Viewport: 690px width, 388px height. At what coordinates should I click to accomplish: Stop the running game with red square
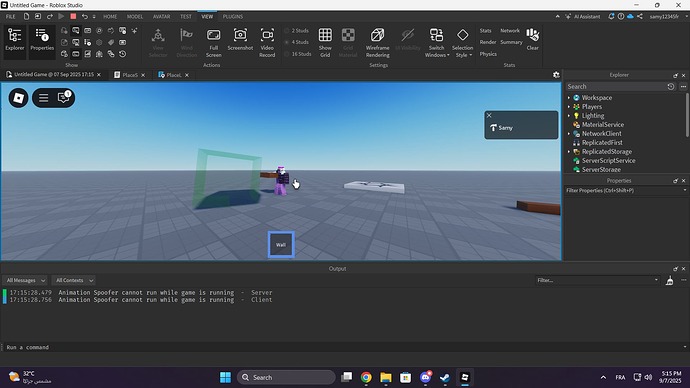(73, 16)
